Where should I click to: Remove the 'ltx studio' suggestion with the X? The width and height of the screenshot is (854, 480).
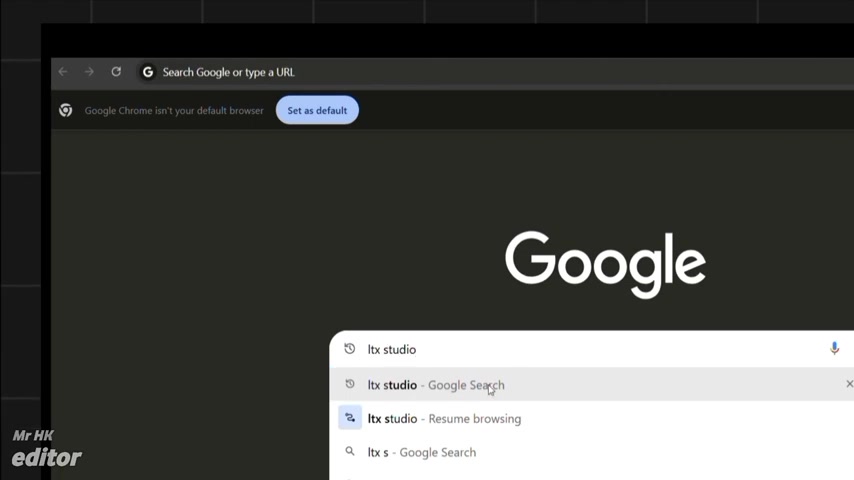click(849, 384)
